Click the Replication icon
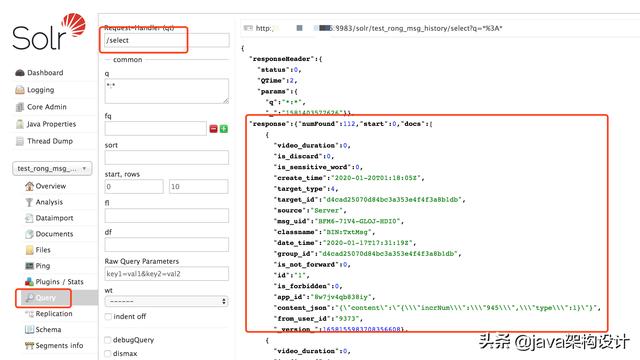 pos(29,313)
